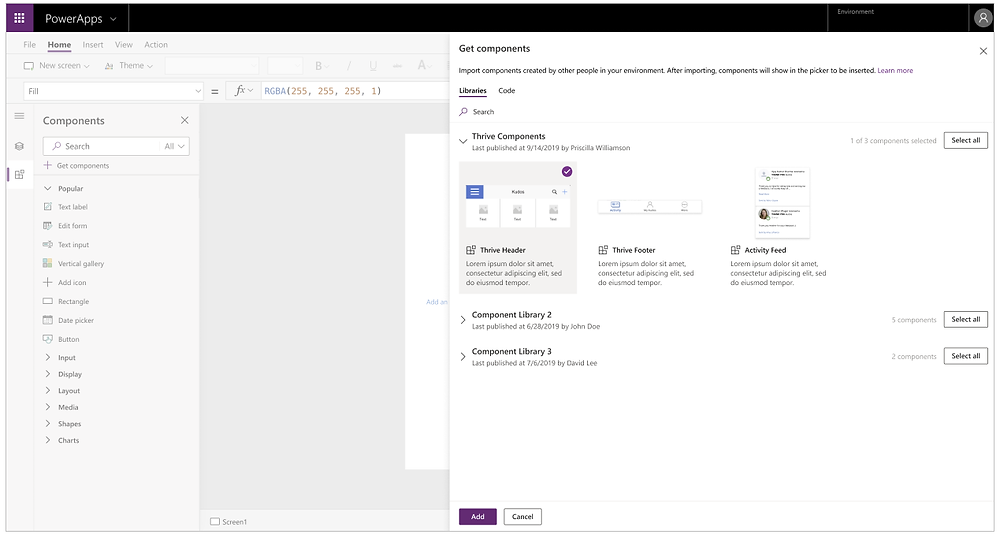Click the italic formatting icon
This screenshot has height=537, width=1000.
click(x=348, y=66)
